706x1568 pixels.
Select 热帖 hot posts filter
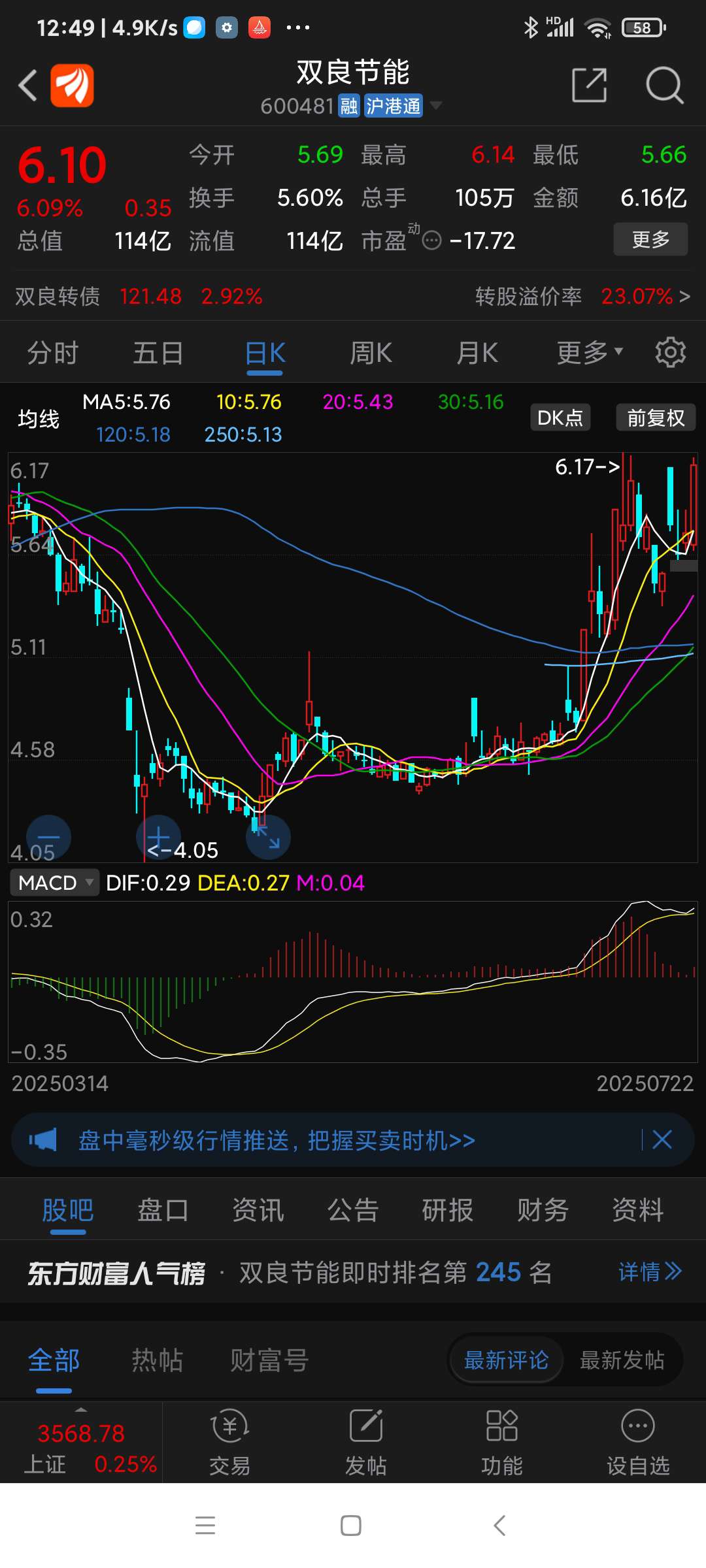pyautogui.click(x=157, y=1360)
